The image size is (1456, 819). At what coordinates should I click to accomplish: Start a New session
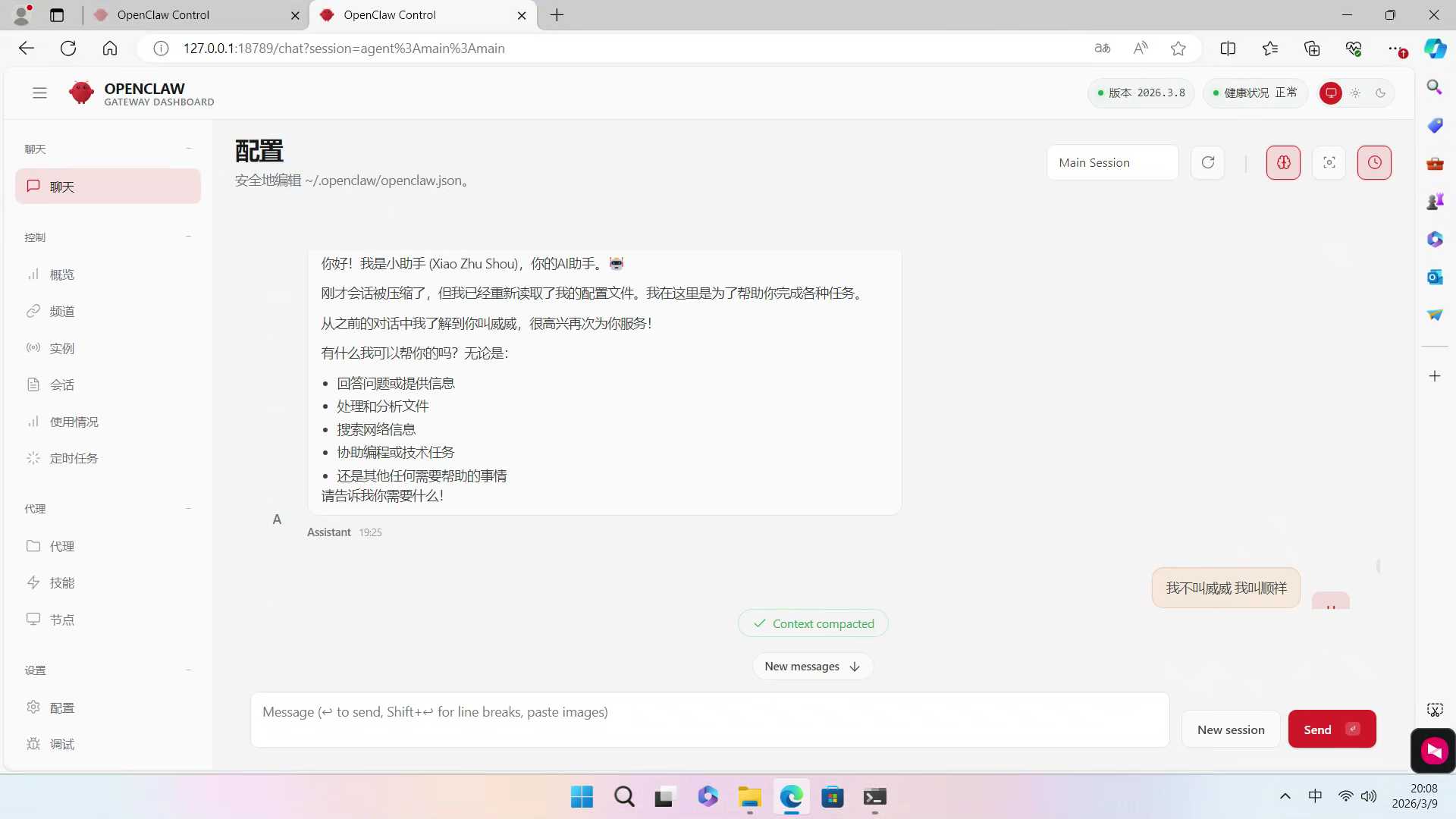[x=1230, y=729]
